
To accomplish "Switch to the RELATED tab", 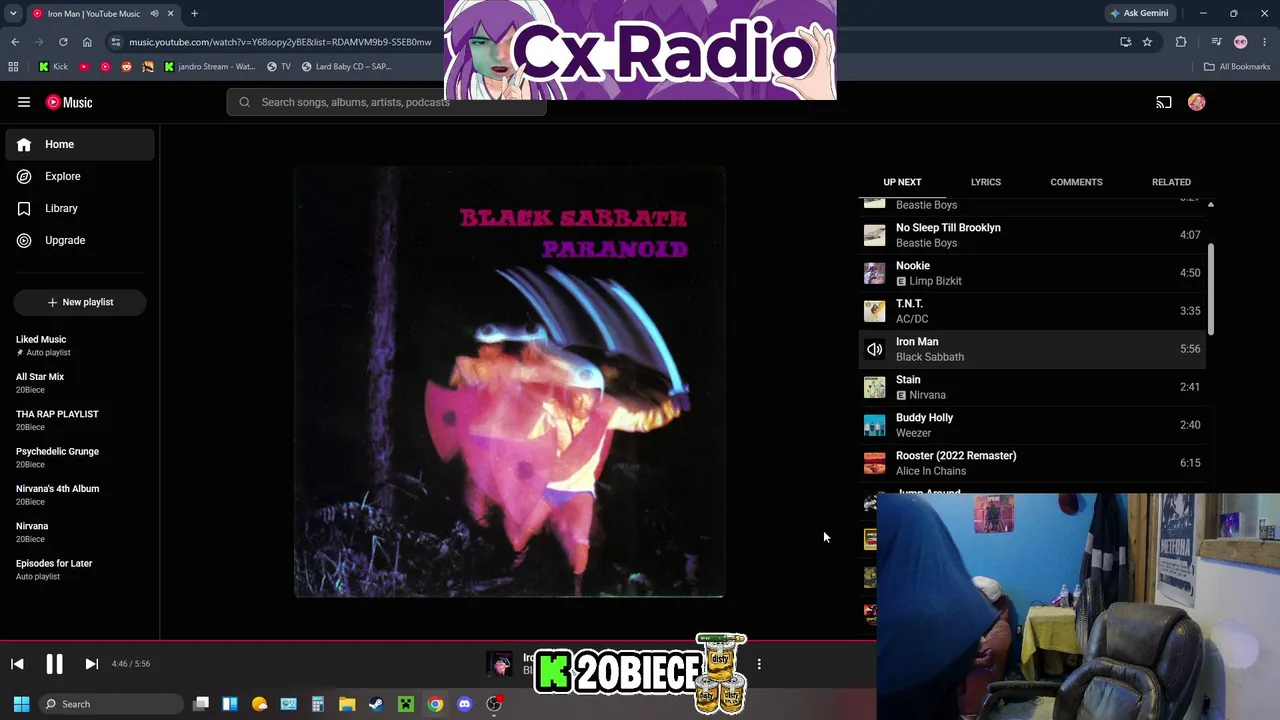I will coord(1171,182).
